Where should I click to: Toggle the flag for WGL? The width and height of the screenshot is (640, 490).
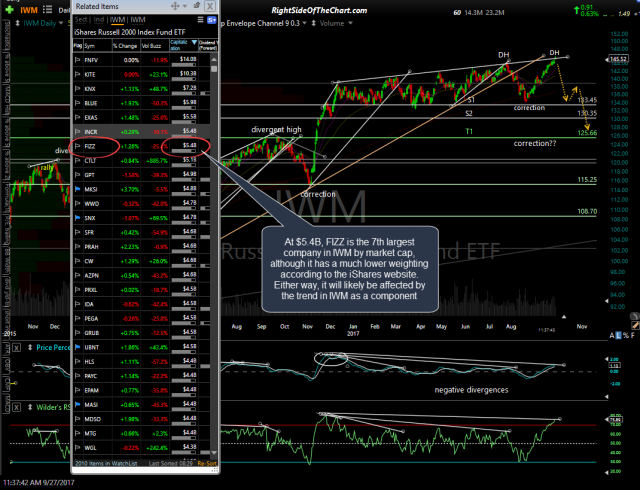78,448
